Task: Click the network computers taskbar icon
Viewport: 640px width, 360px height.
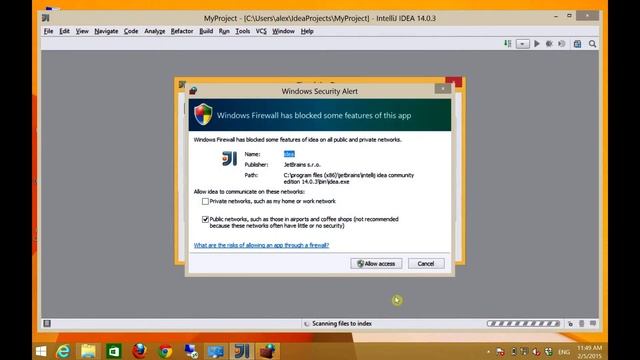Action: [x=191, y=351]
